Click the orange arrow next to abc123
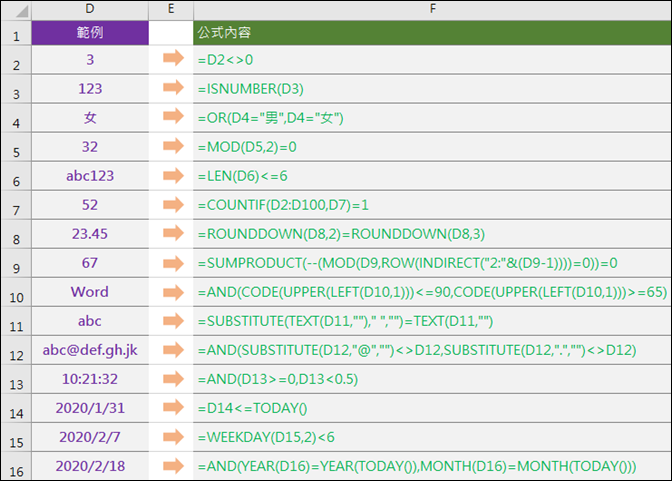This screenshot has width=672, height=481. 173,175
